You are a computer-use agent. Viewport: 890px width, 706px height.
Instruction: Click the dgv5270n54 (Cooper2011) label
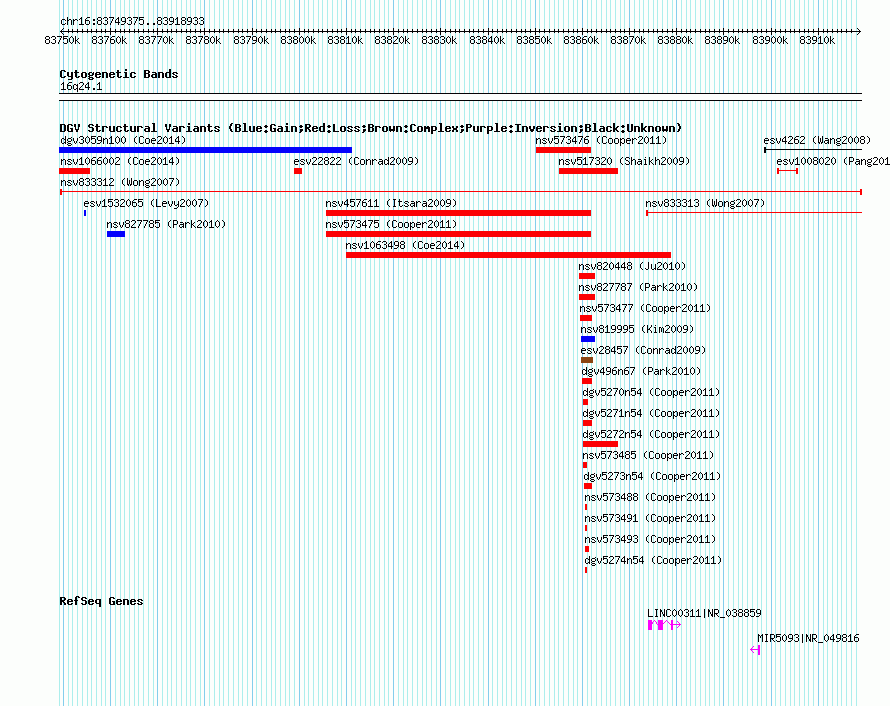pos(651,392)
